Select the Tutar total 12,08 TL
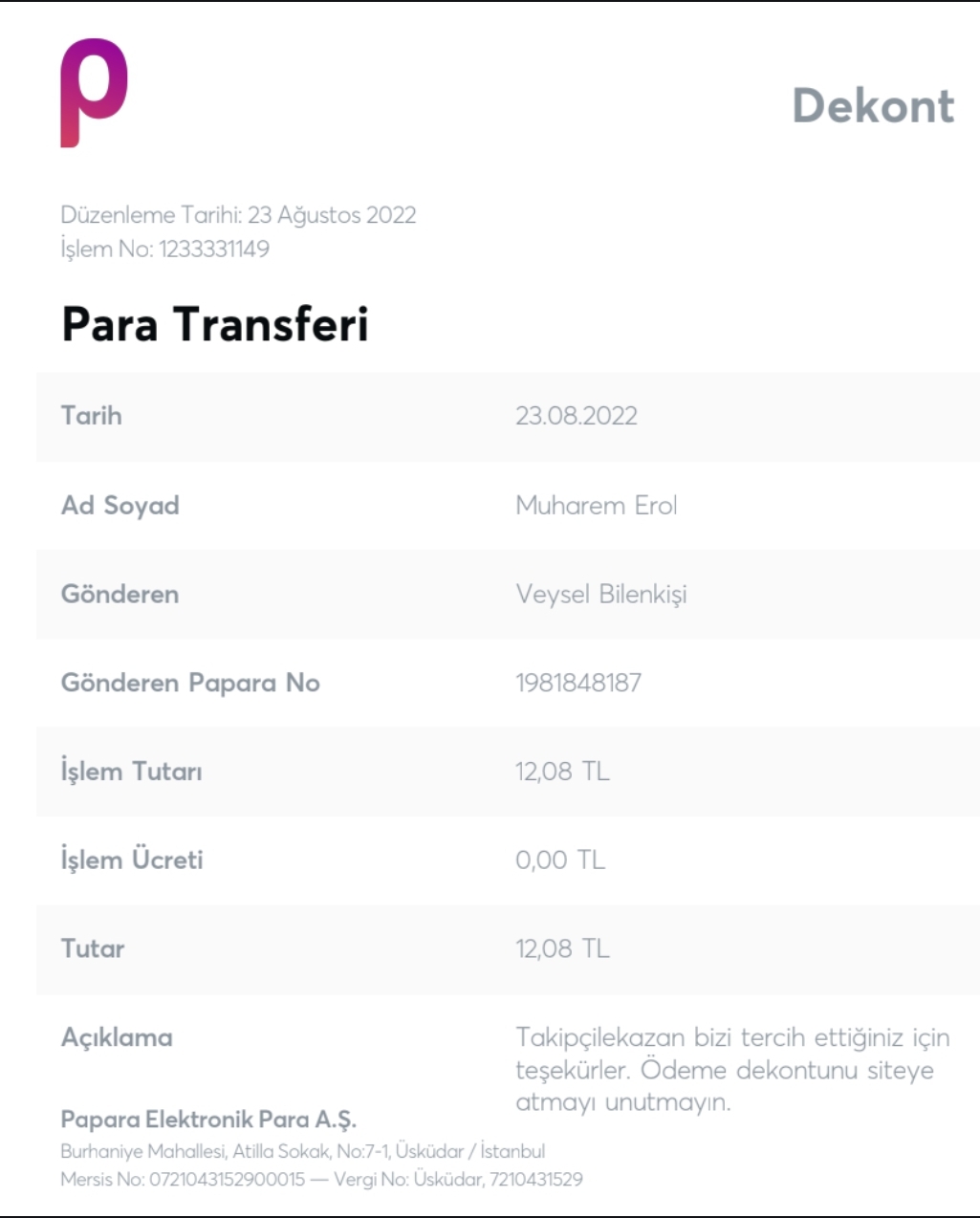Image resolution: width=980 pixels, height=1218 pixels. click(x=562, y=948)
